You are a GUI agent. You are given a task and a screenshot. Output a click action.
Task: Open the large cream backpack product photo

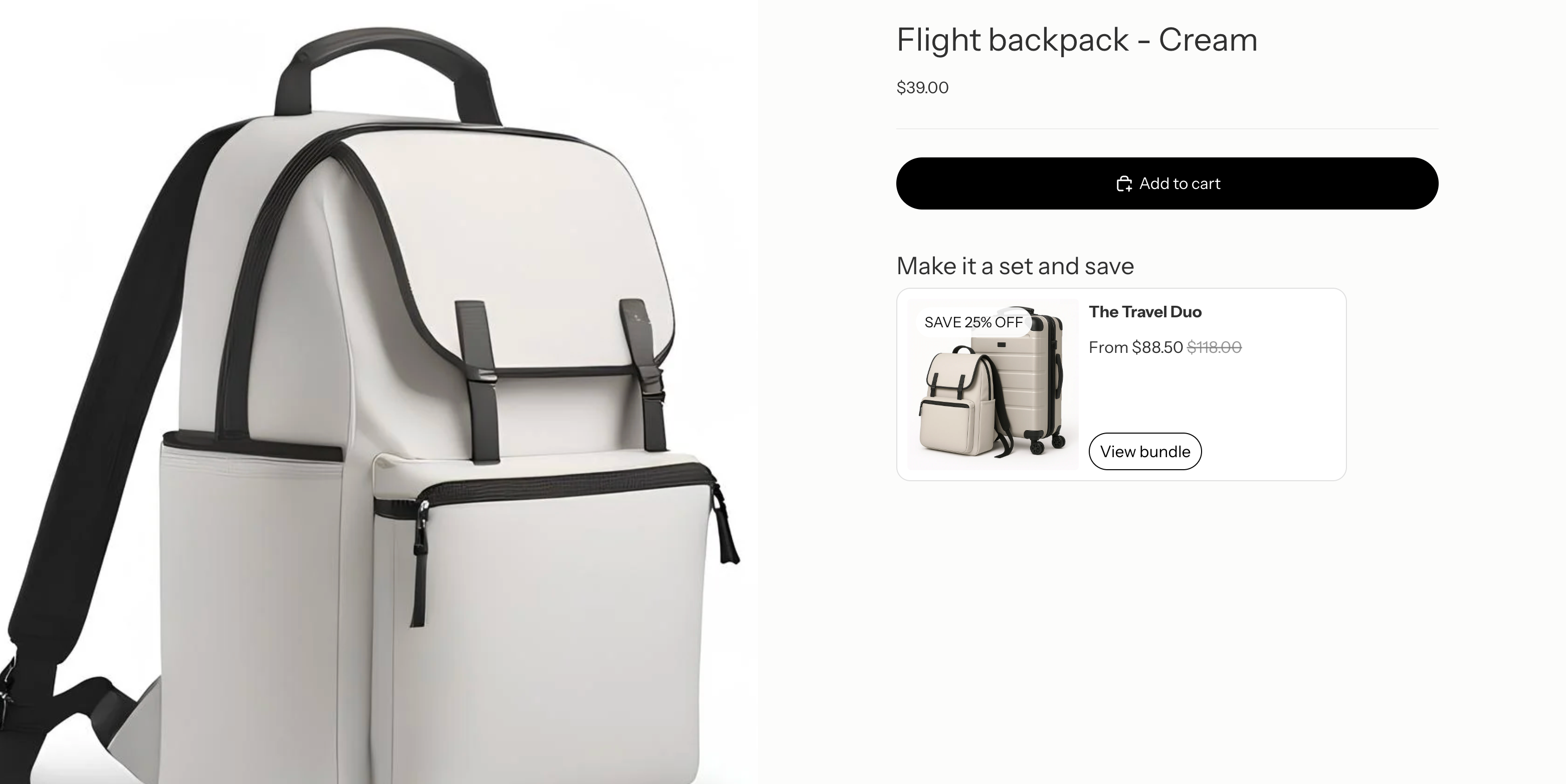pyautogui.click(x=378, y=392)
